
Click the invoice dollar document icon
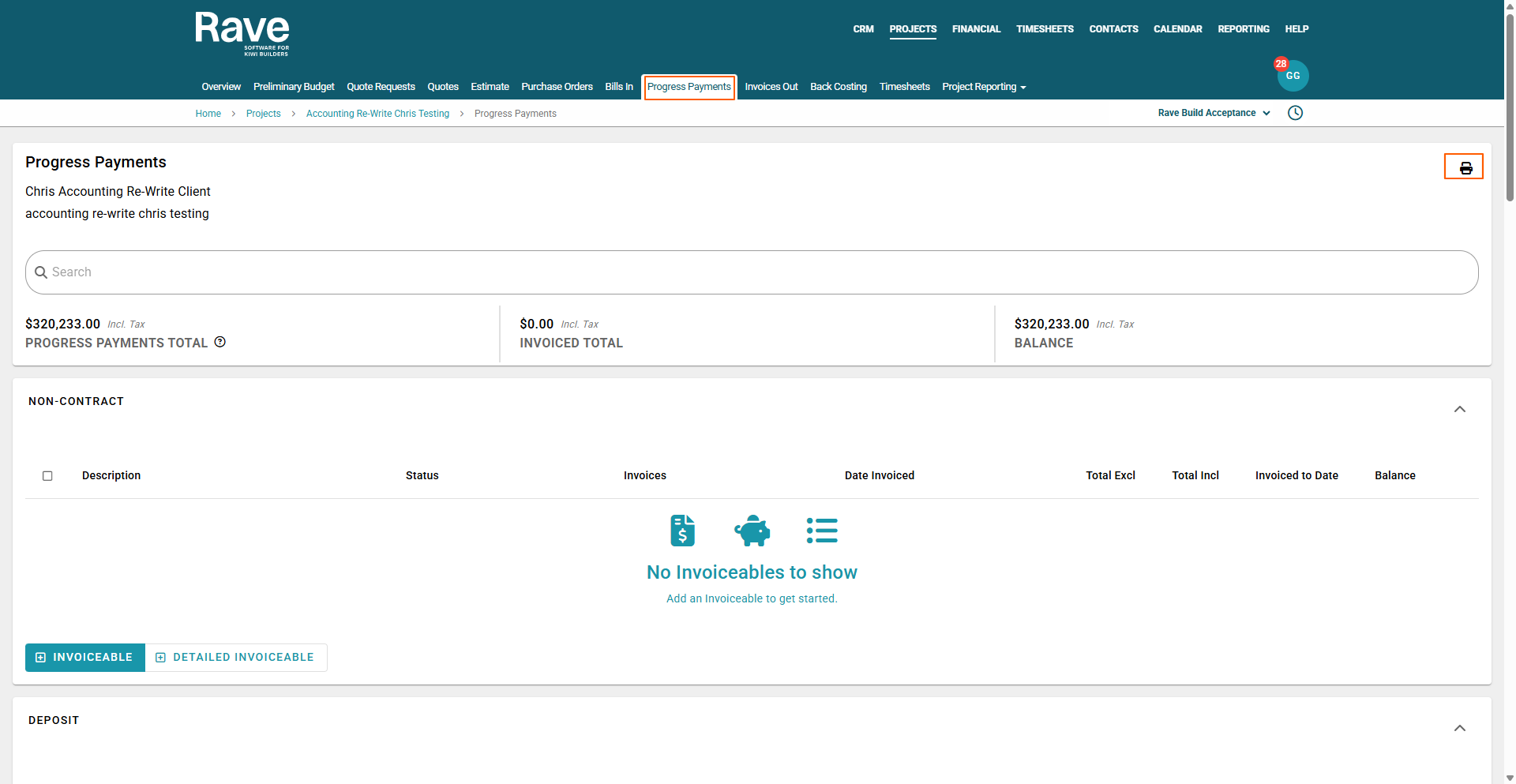click(x=682, y=531)
